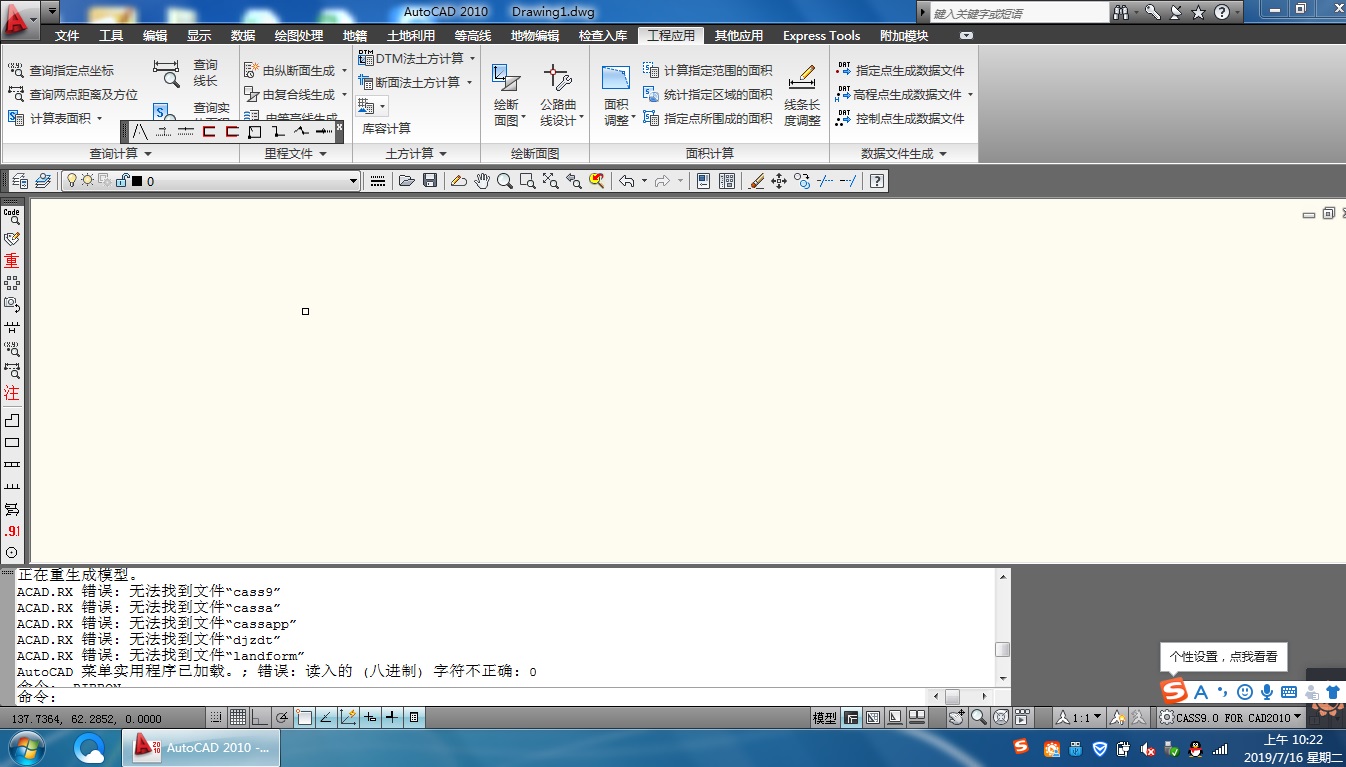Open Express Tools ribbon tab
Screen dimensions: 1346x767
[821, 35]
